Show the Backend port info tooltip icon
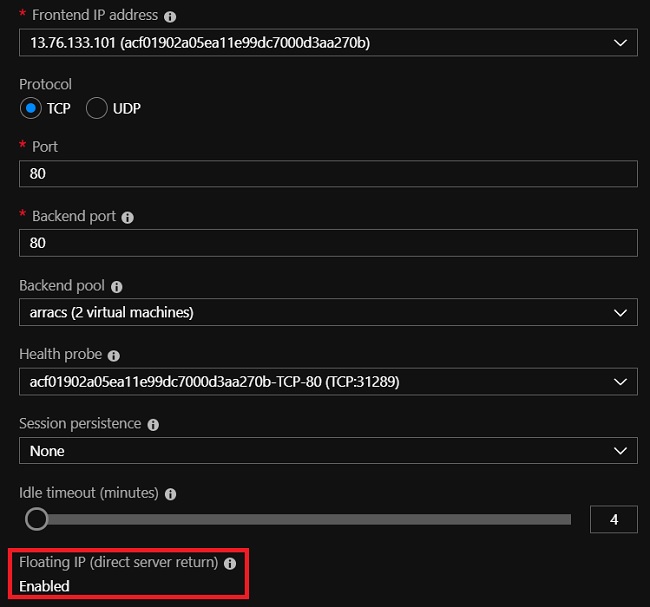Viewport: 650px width, 607px height. coord(127,218)
